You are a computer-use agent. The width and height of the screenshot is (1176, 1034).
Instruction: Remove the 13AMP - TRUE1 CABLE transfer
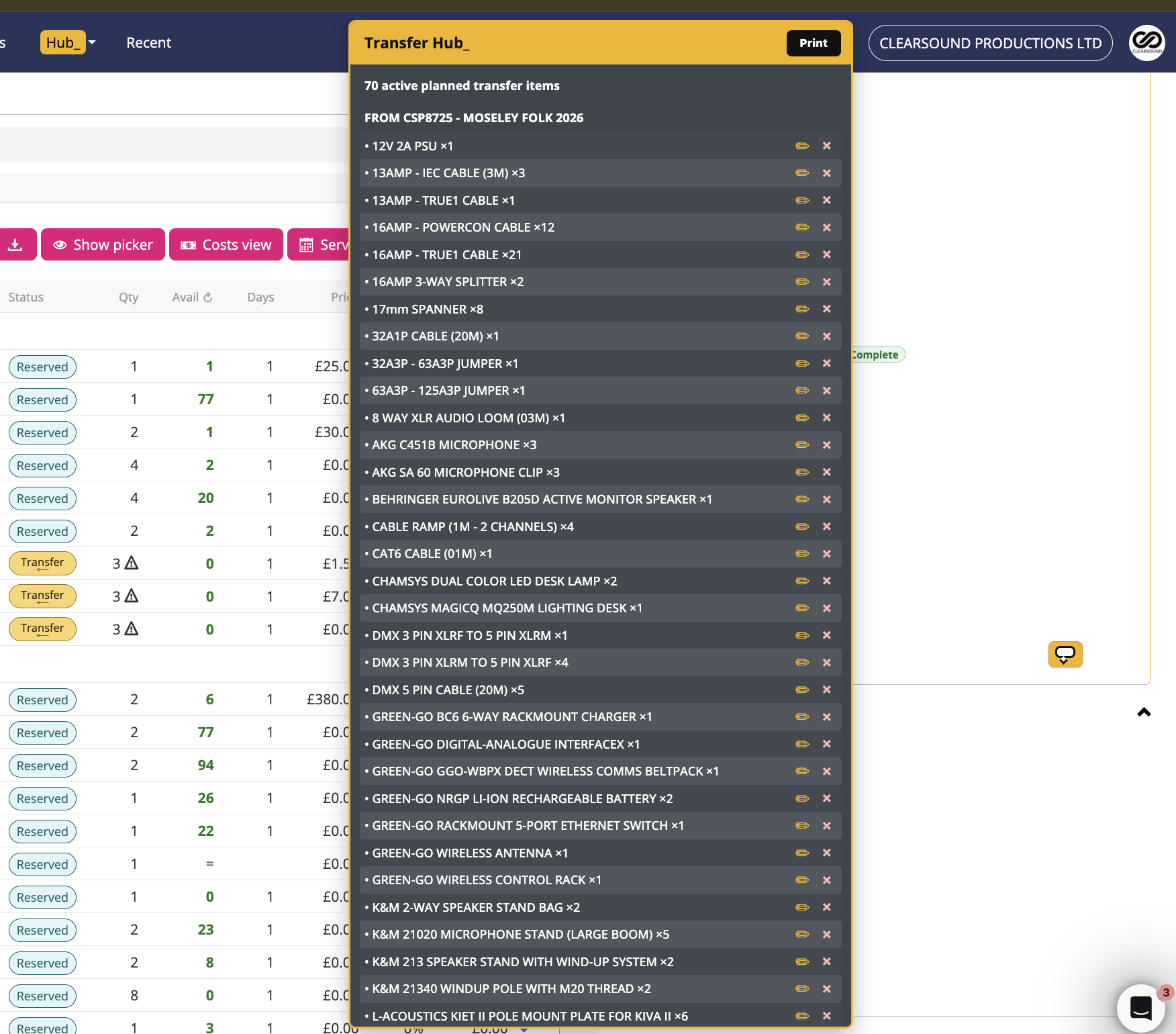(827, 200)
